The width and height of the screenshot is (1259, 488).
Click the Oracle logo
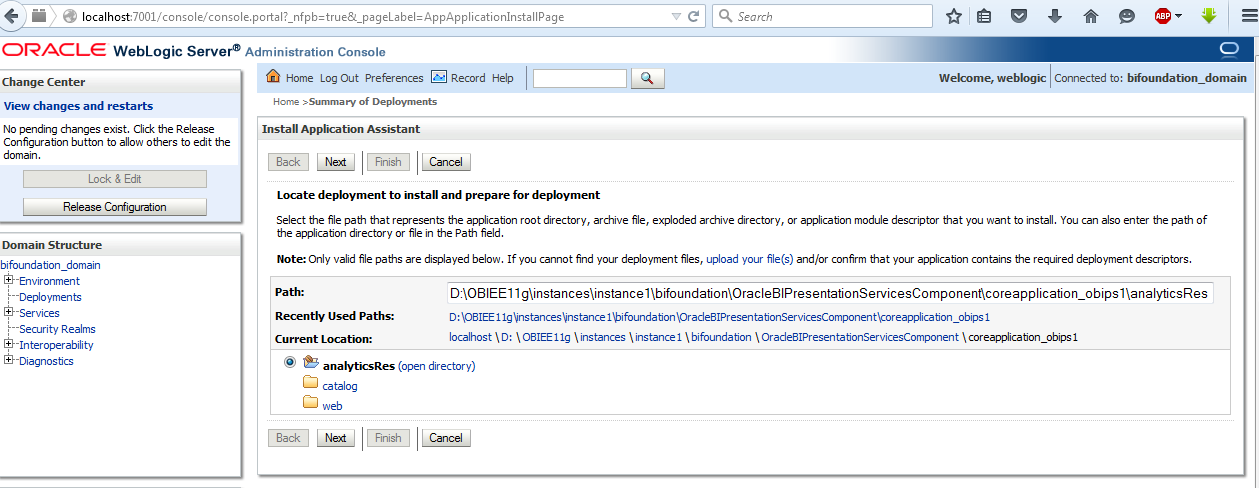click(x=55, y=50)
